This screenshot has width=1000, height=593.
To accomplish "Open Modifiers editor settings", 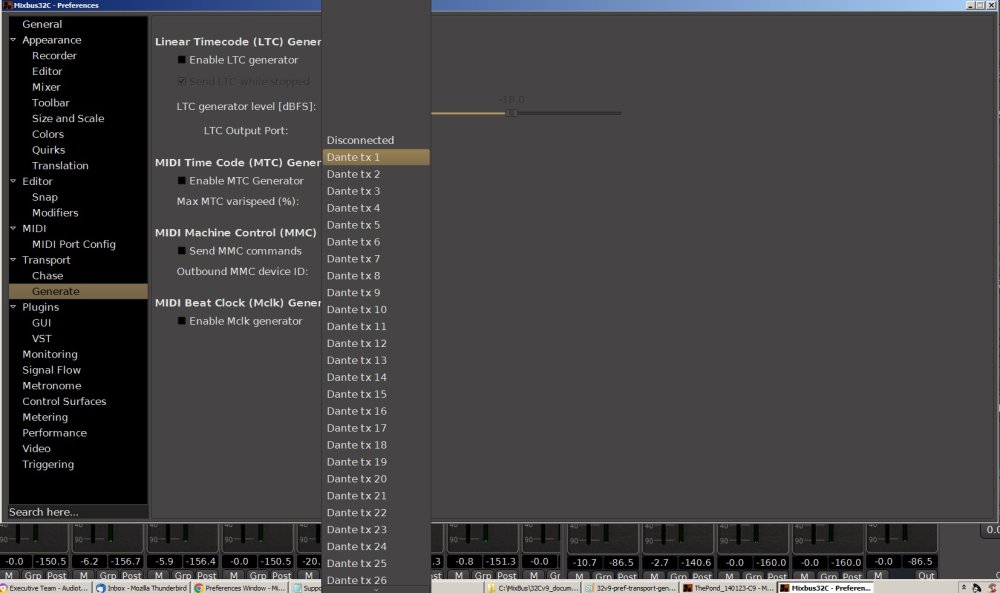I will 55,213.
